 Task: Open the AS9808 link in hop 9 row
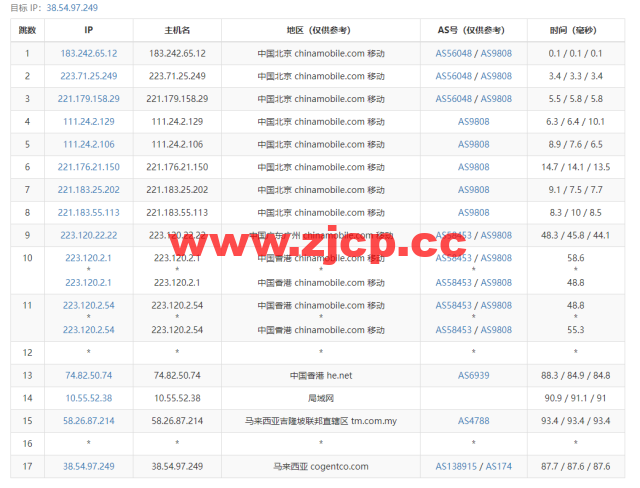[x=496, y=235]
